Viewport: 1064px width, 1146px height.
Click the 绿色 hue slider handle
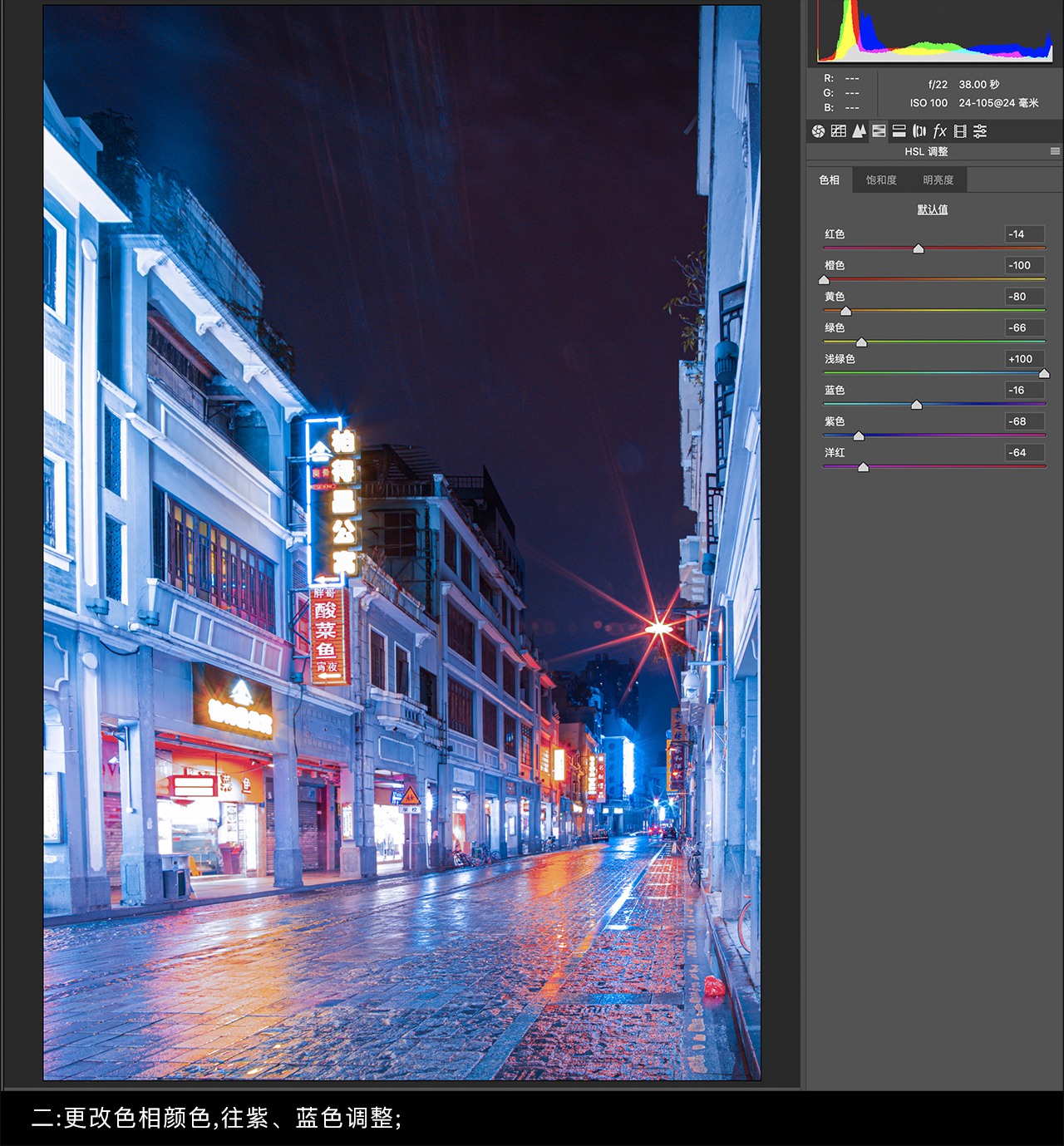point(861,342)
